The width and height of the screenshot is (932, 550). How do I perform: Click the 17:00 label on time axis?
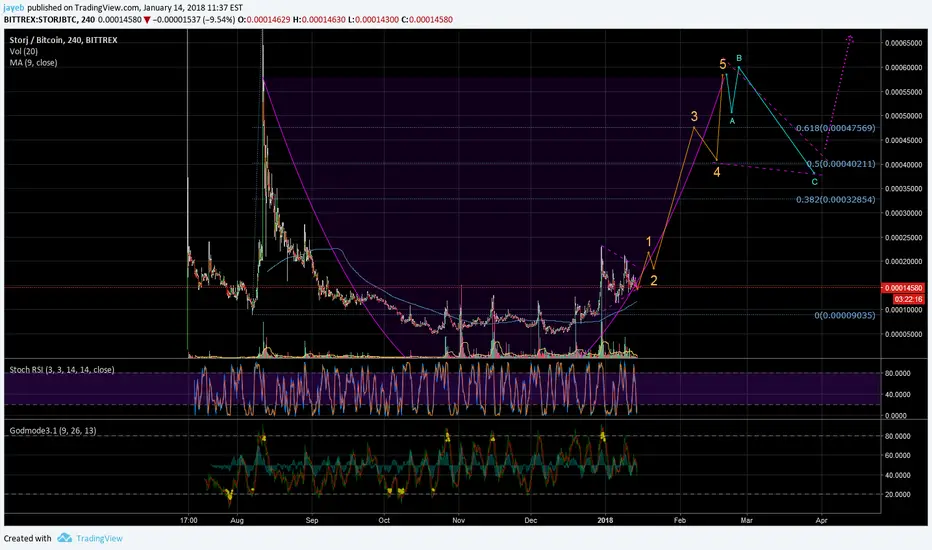[x=189, y=520]
